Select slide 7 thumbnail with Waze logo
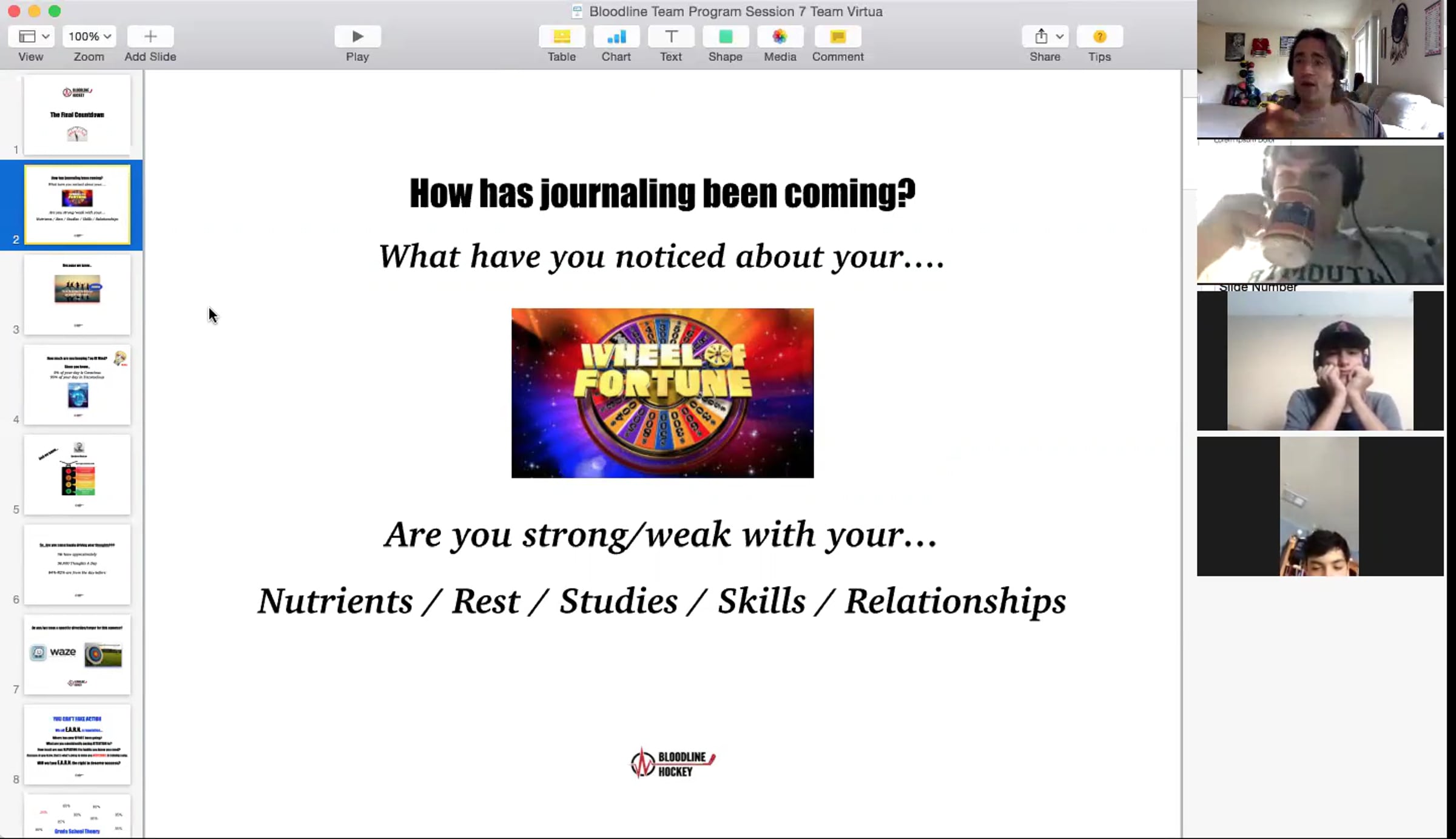Image resolution: width=1456 pixels, height=839 pixels. [77, 655]
